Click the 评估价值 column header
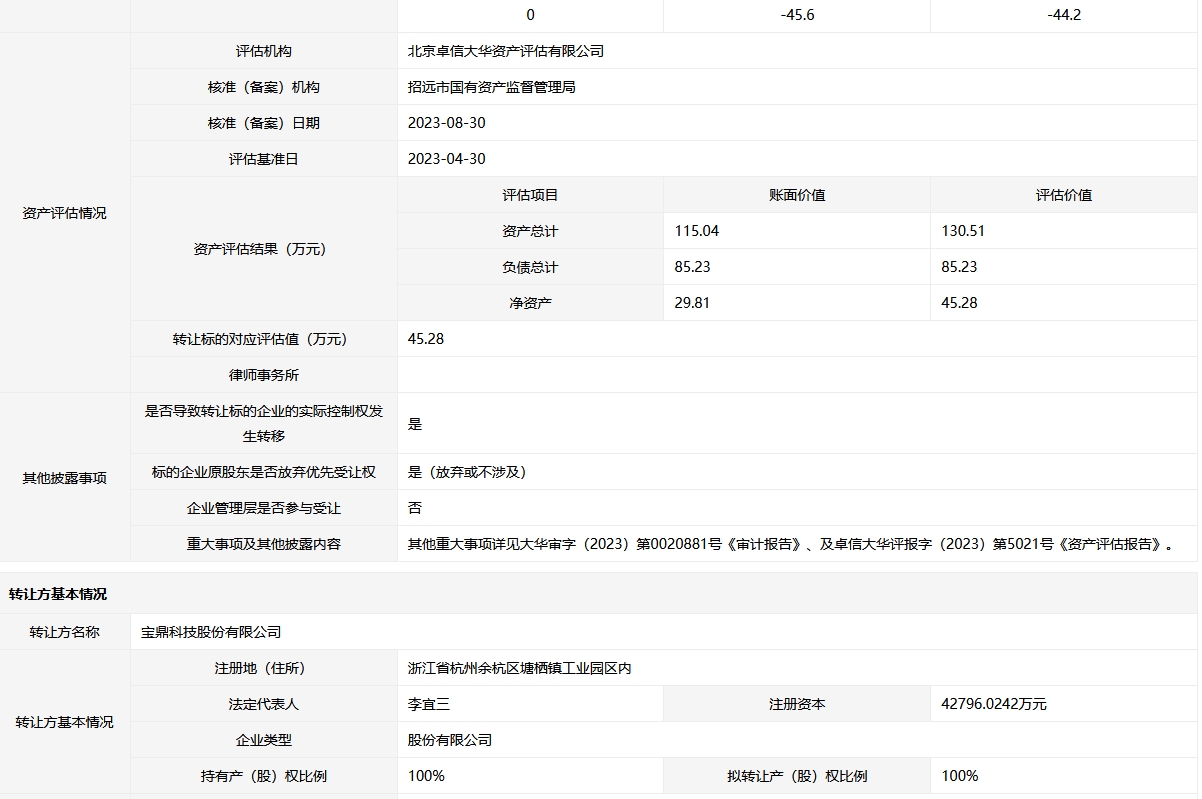The width and height of the screenshot is (1202, 799). point(1063,195)
